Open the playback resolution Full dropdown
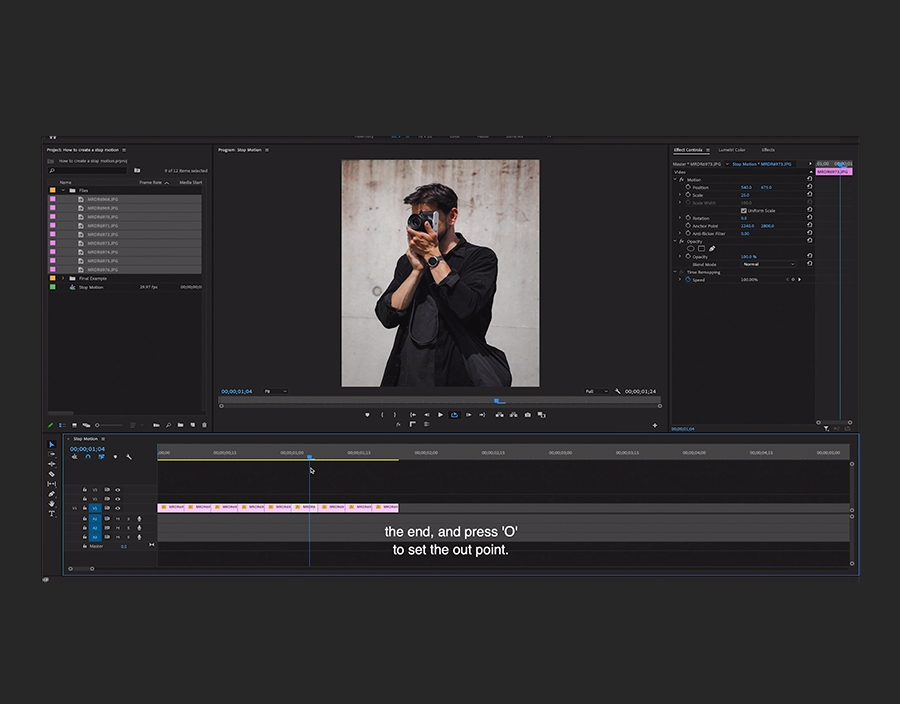Viewport: 900px width, 704px height. pos(596,391)
